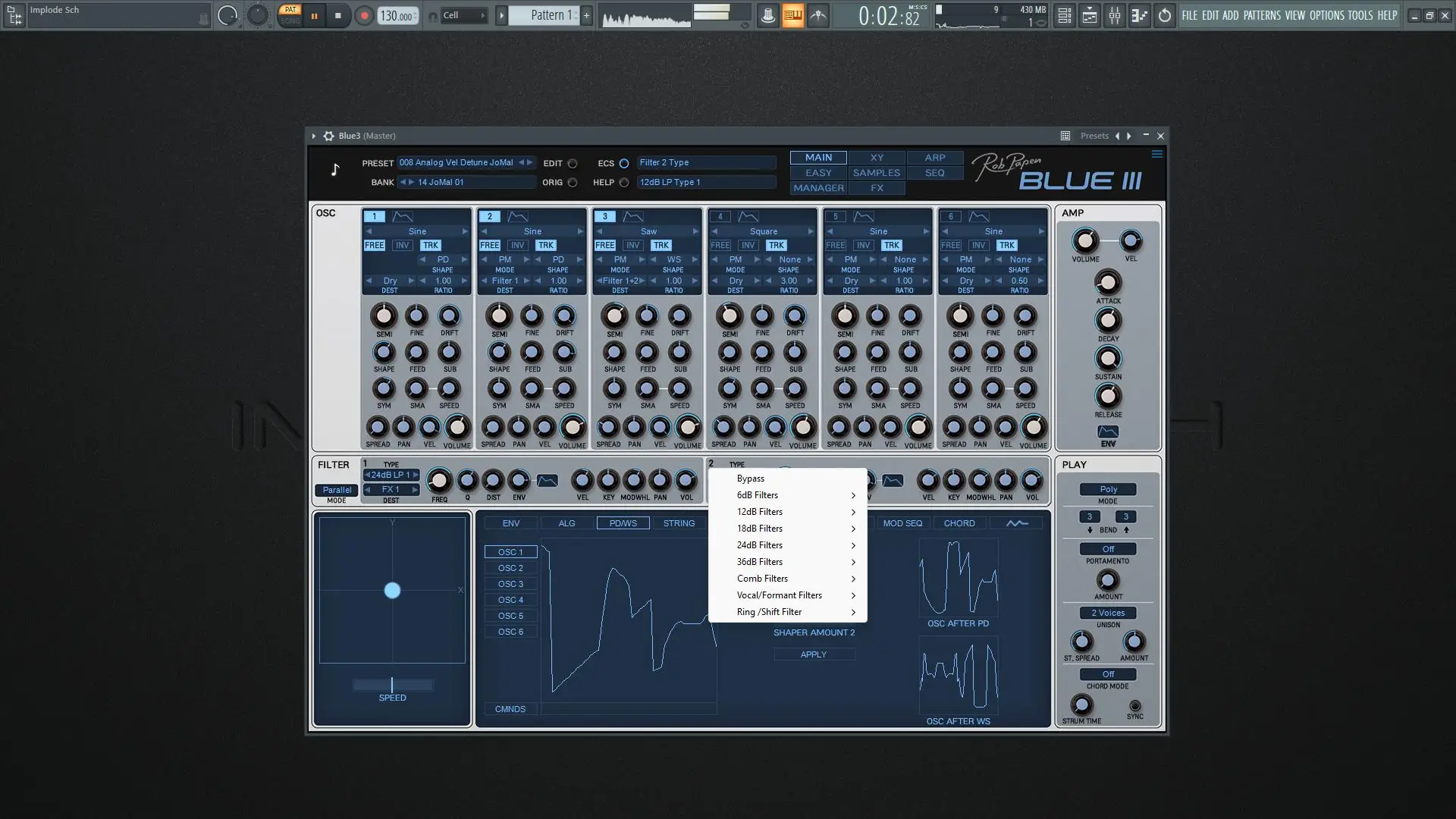
Task: Switch to the ARP page tab
Action: [934, 158]
